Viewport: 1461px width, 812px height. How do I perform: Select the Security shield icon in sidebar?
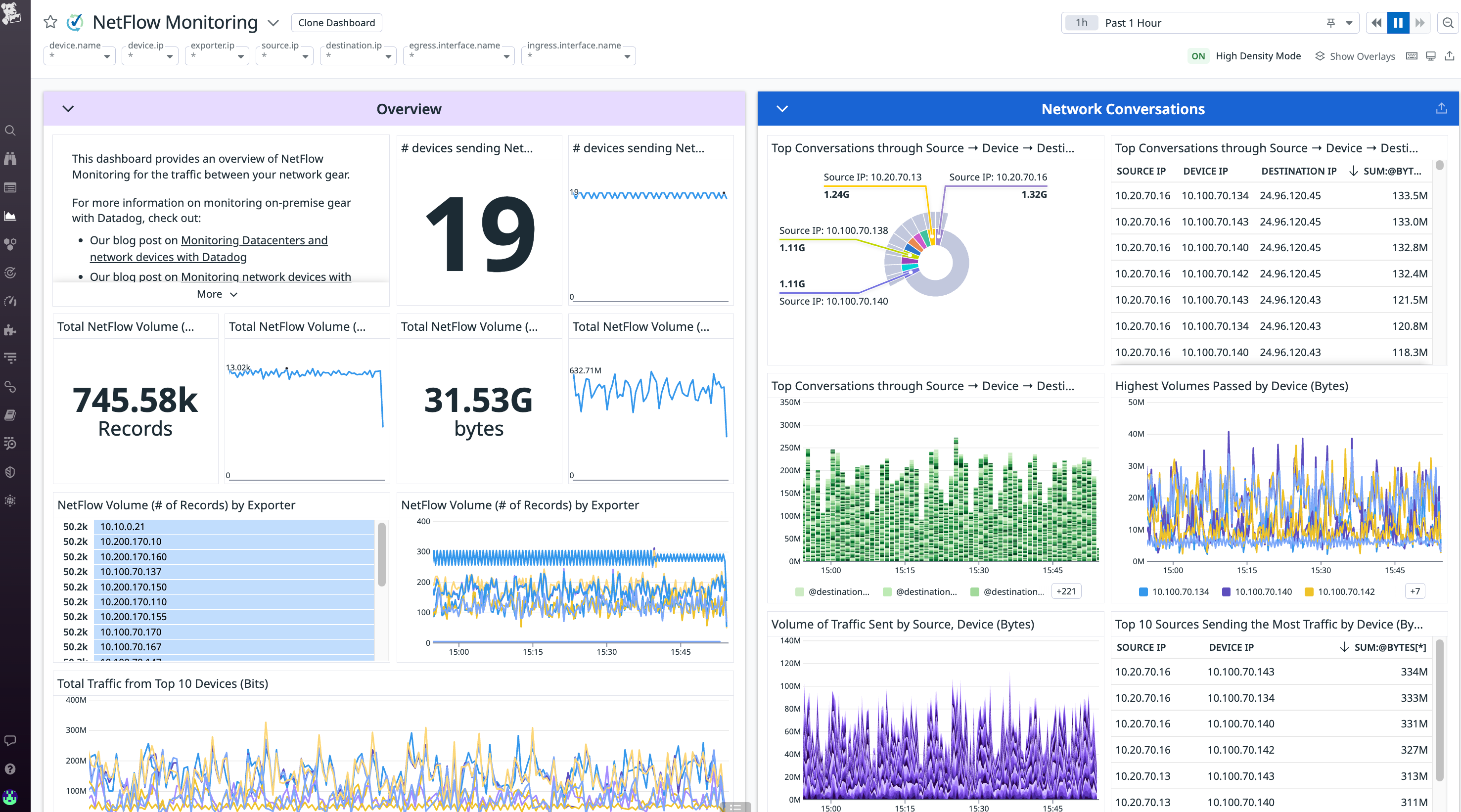(10, 472)
